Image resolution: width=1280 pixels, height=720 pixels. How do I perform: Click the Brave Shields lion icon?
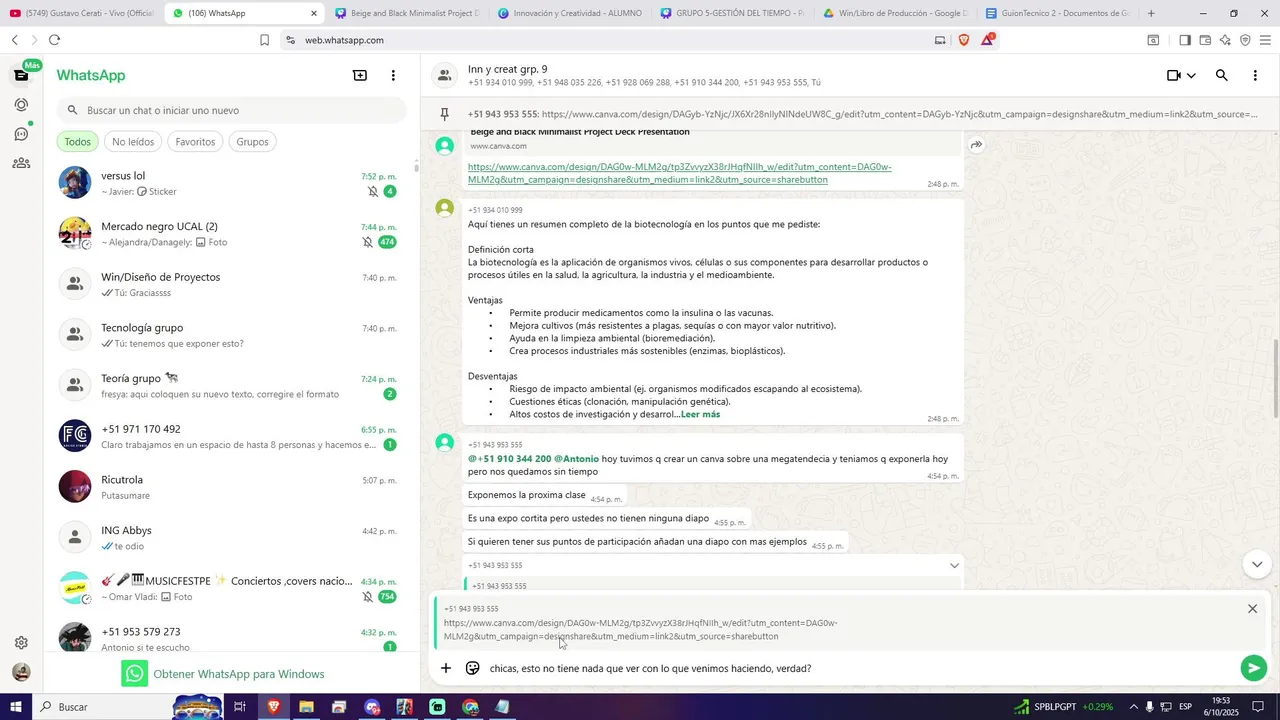point(964,40)
